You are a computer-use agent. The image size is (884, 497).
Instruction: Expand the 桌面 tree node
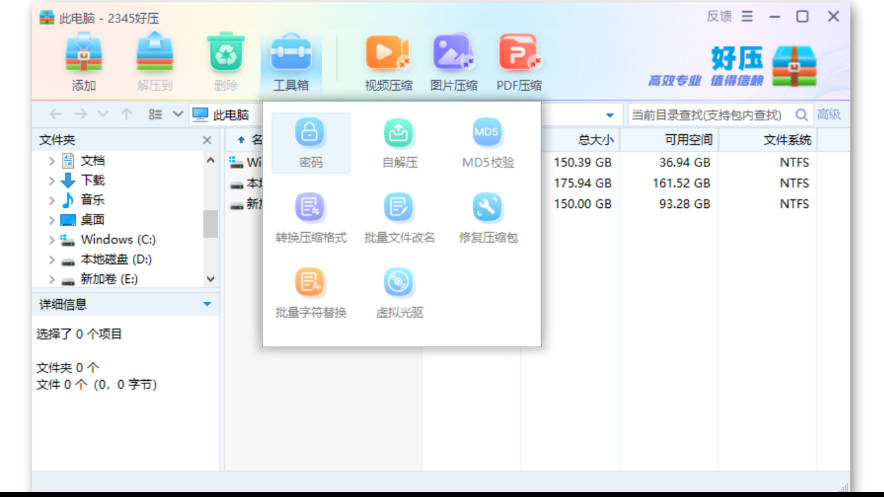point(51,220)
